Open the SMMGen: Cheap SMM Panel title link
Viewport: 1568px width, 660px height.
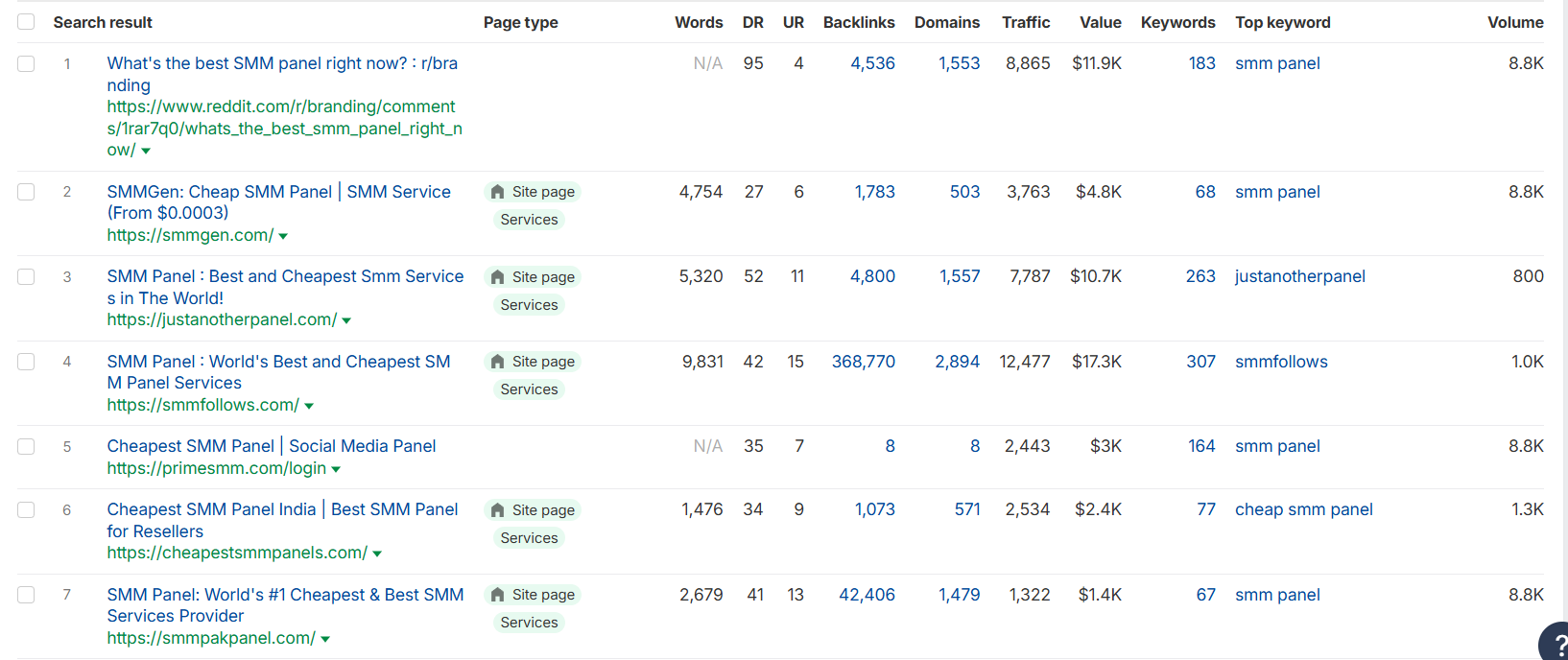[279, 202]
